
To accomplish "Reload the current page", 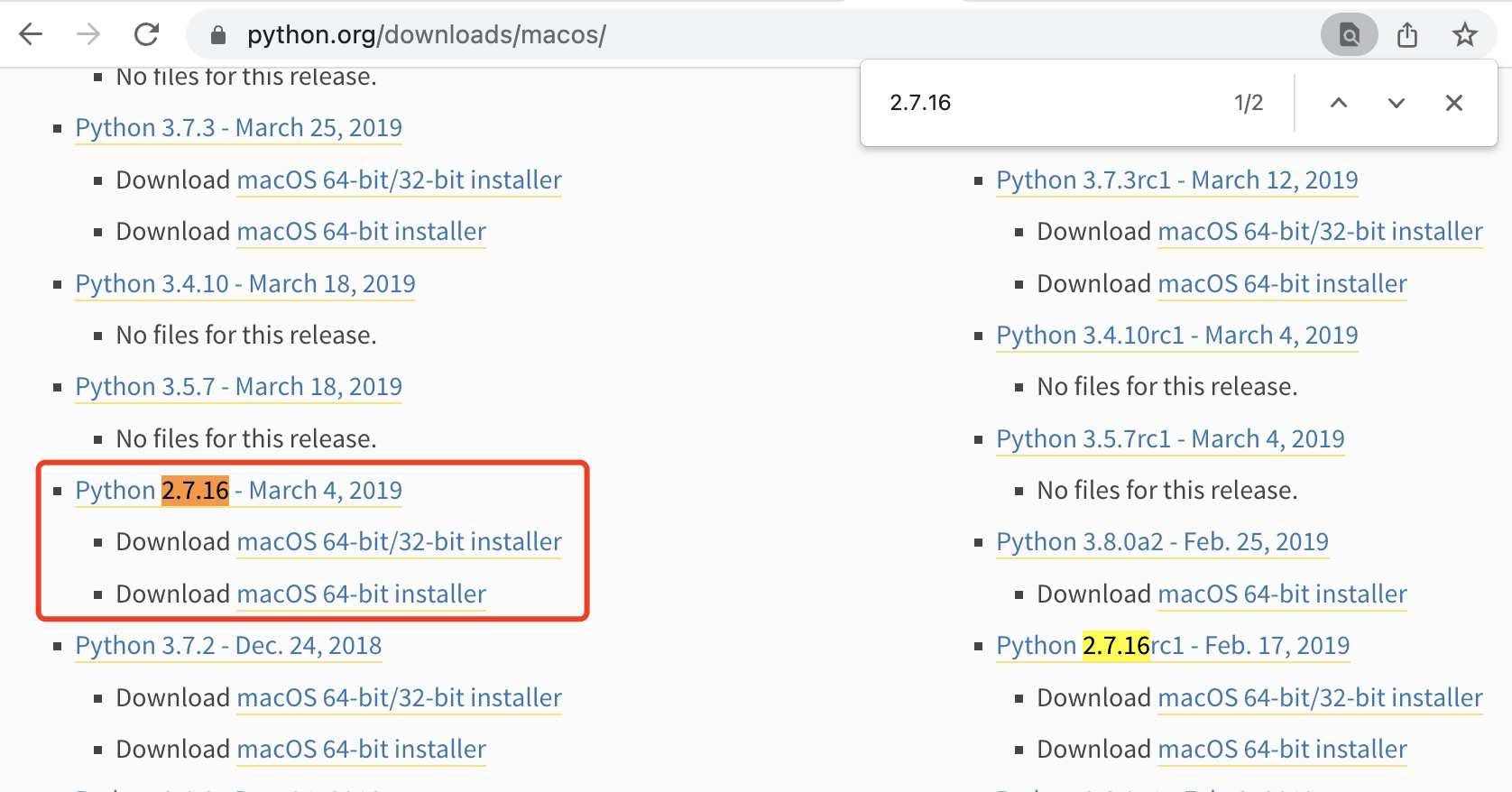I will coord(146,33).
